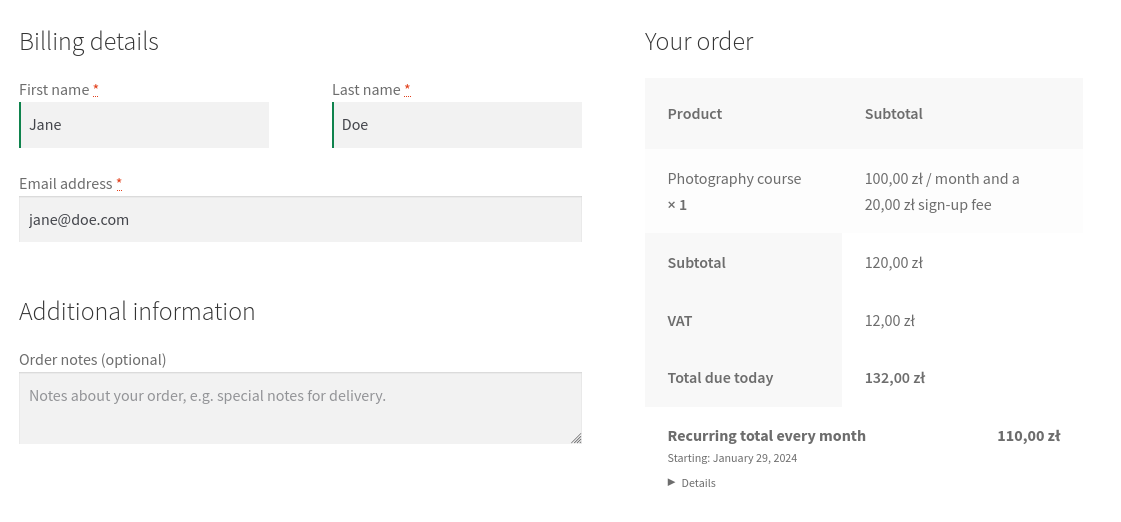
Task: Click the Your order heading
Action: tap(699, 42)
